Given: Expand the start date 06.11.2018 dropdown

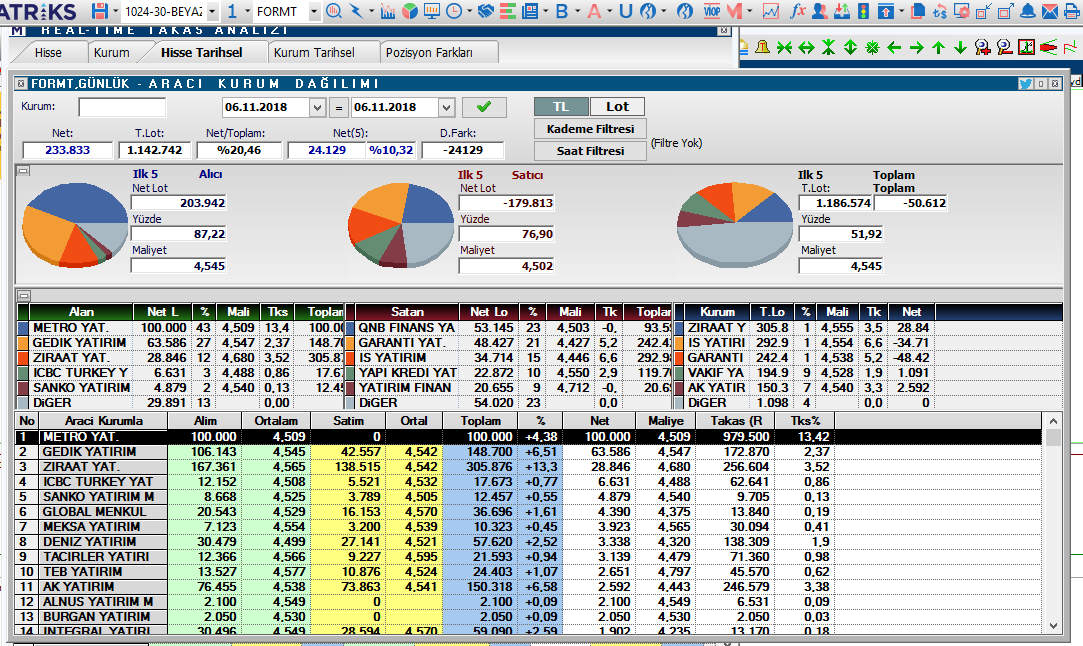Looking at the screenshot, I should [317, 107].
